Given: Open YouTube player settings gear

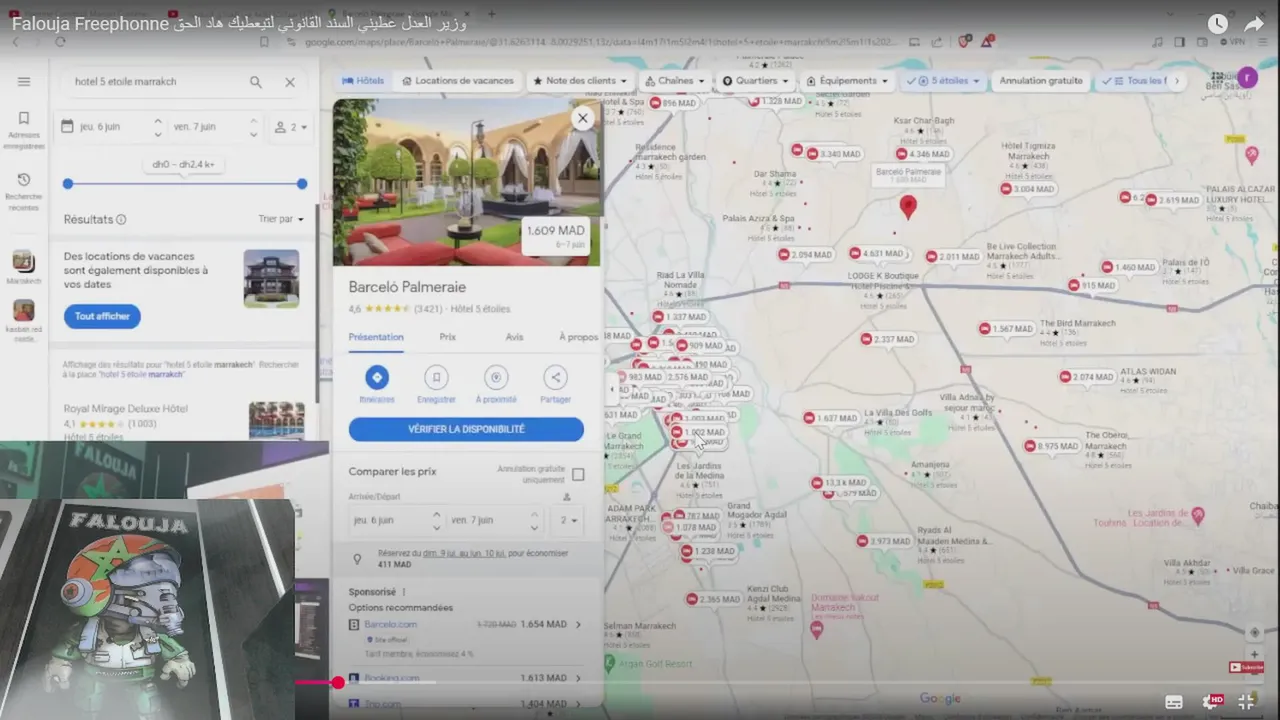Looking at the screenshot, I should point(1212,702).
